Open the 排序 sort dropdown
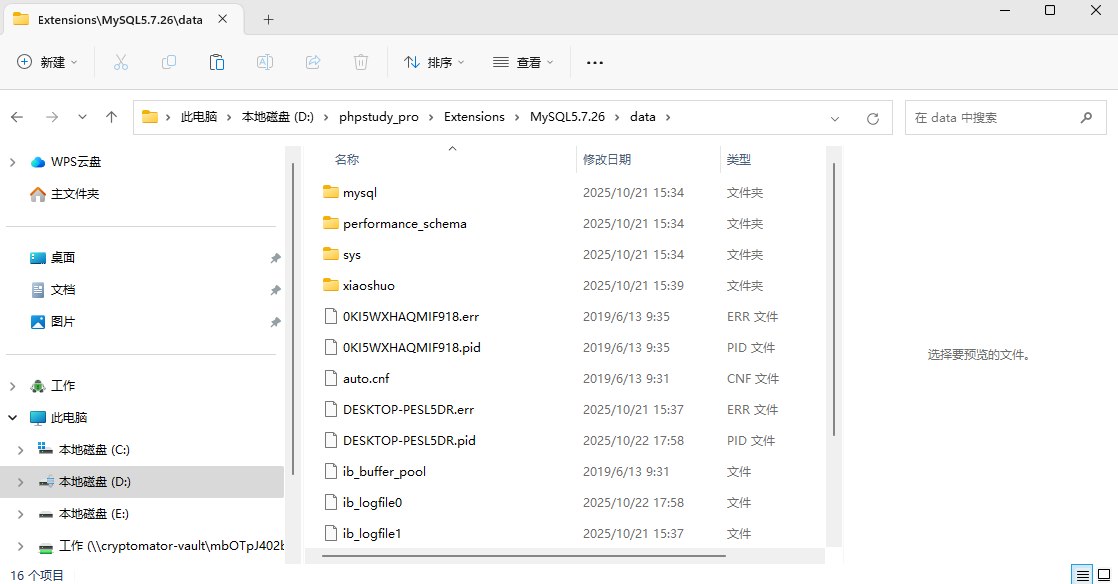1118x584 pixels. pos(434,62)
